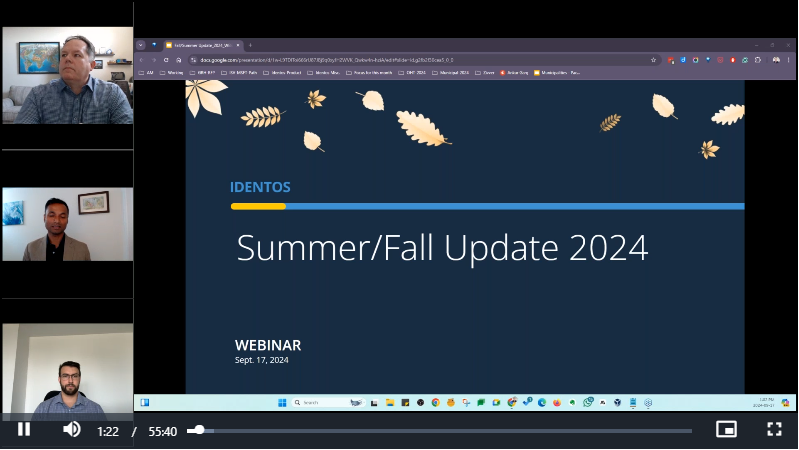Switch to the Fall/Summer Update browser tab
Image resolution: width=799 pixels, height=450 pixels.
tap(203, 45)
